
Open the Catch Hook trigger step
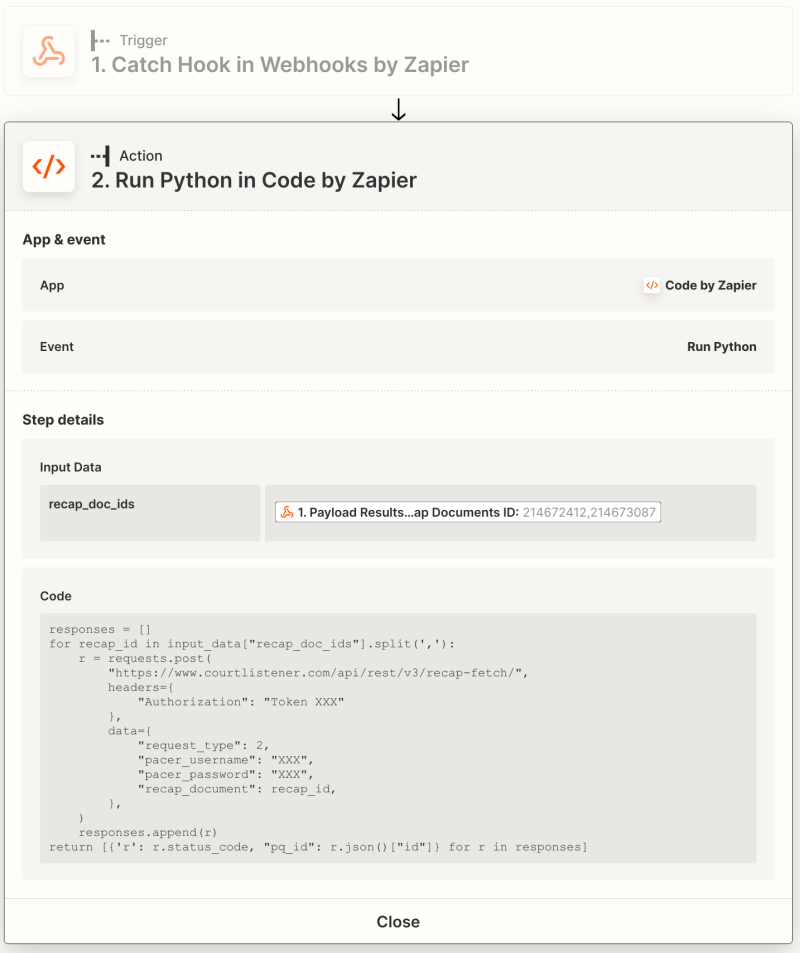pyautogui.click(x=398, y=51)
